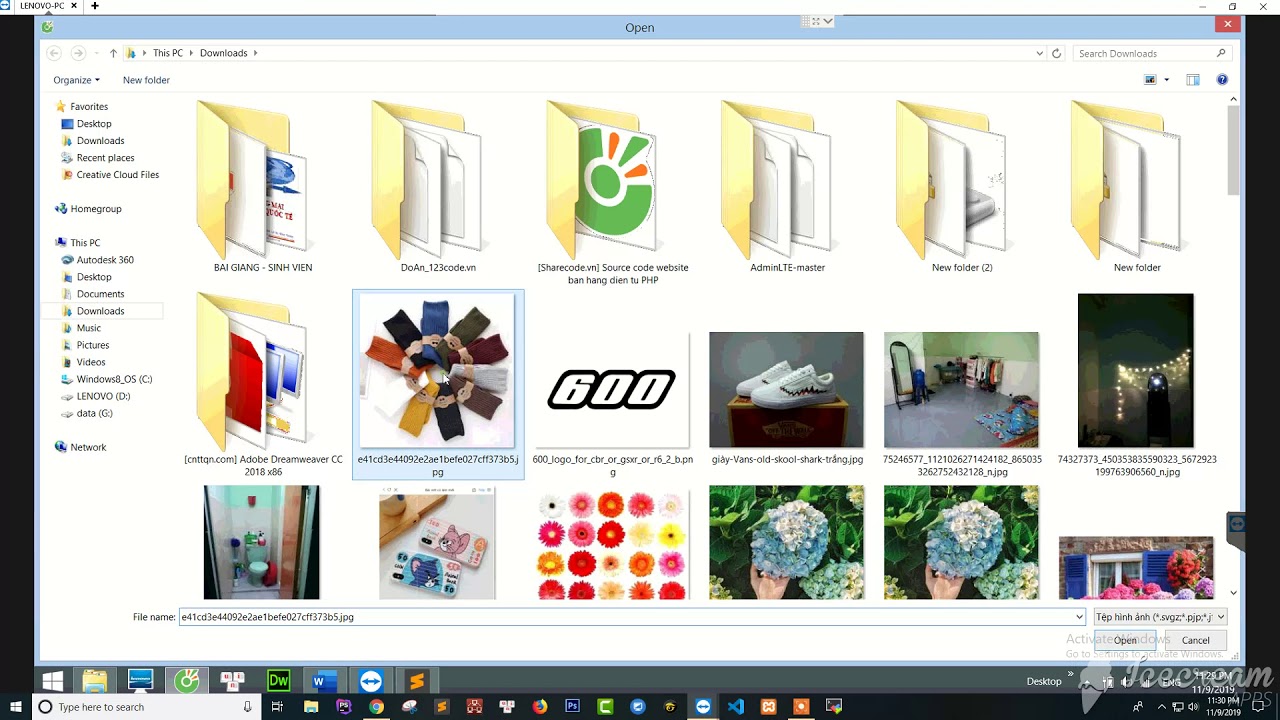Open the help question mark icon
The image size is (1280, 720).
coord(1222,80)
